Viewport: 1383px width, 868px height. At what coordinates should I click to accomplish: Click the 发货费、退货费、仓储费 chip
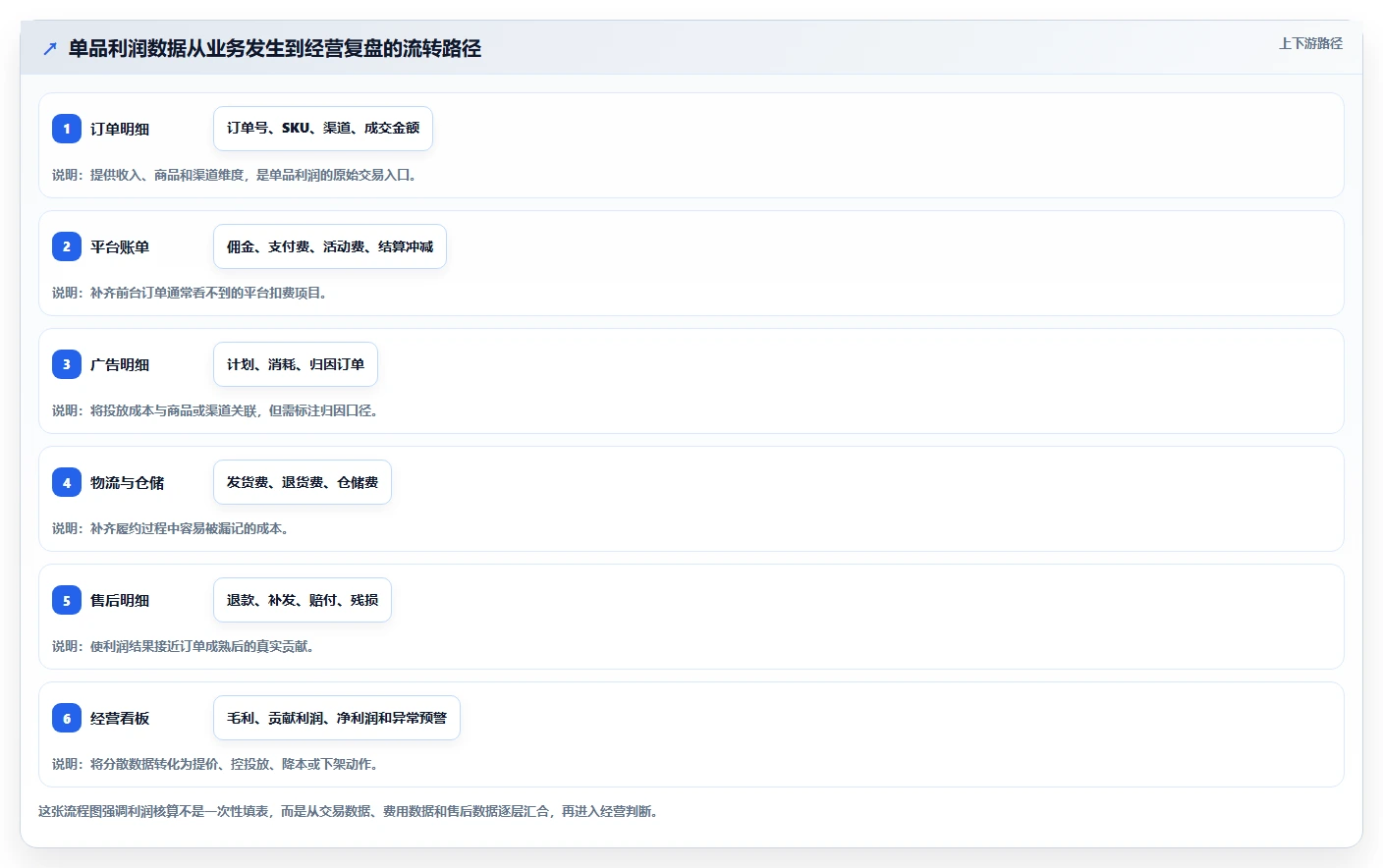point(303,482)
